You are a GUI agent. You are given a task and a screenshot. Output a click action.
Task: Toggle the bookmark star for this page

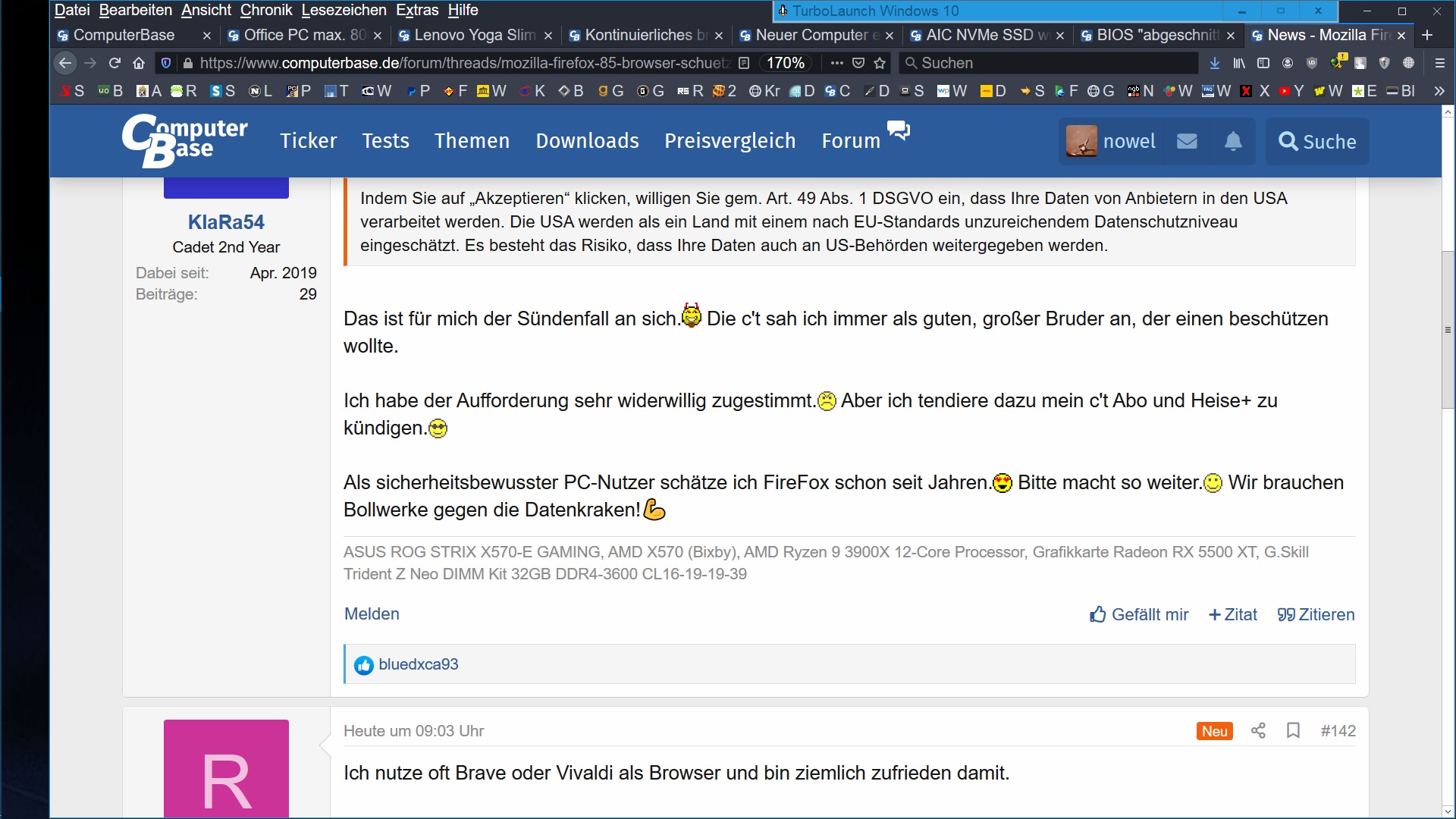880,64
